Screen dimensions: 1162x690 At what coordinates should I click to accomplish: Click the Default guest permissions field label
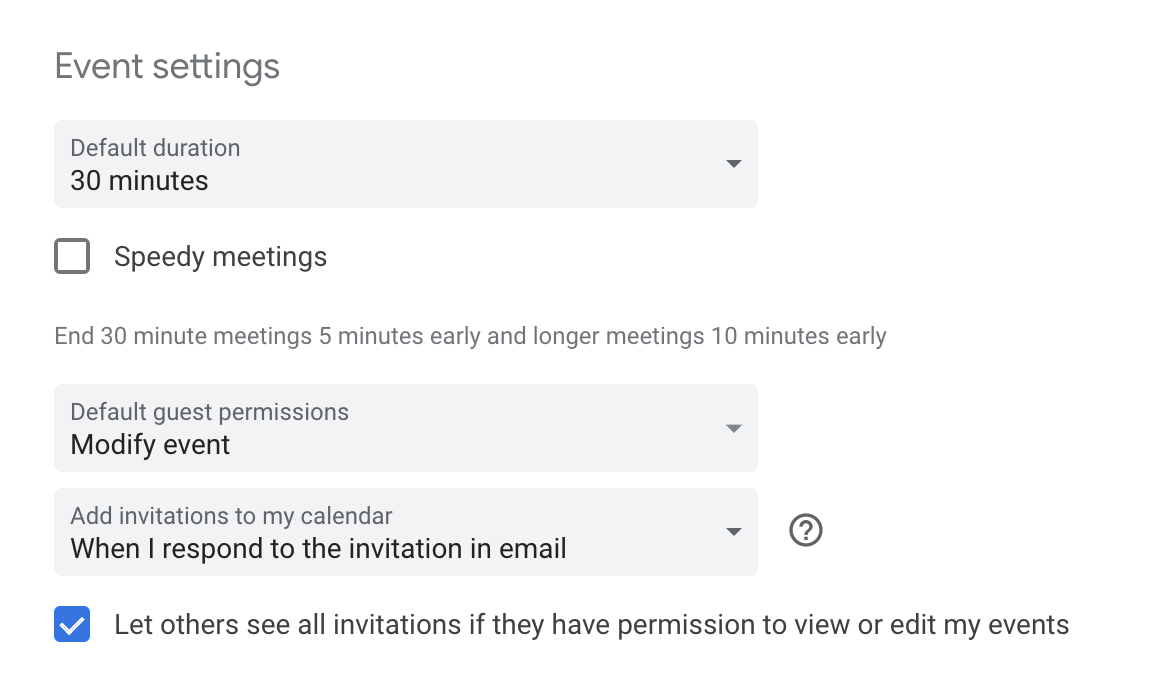[x=209, y=412]
